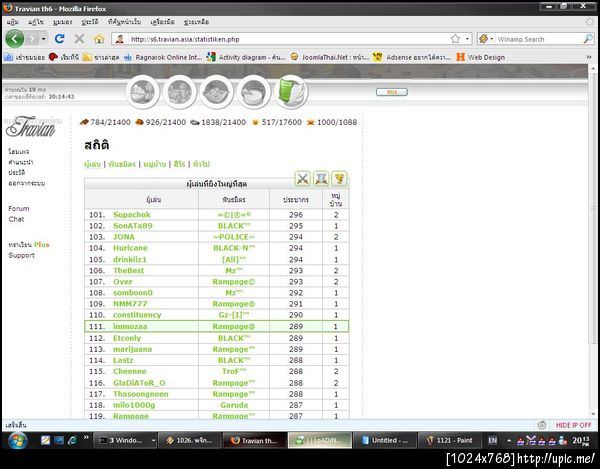The image size is (600, 469).
Task: Open player immozaa profile
Action: [x=130, y=327]
